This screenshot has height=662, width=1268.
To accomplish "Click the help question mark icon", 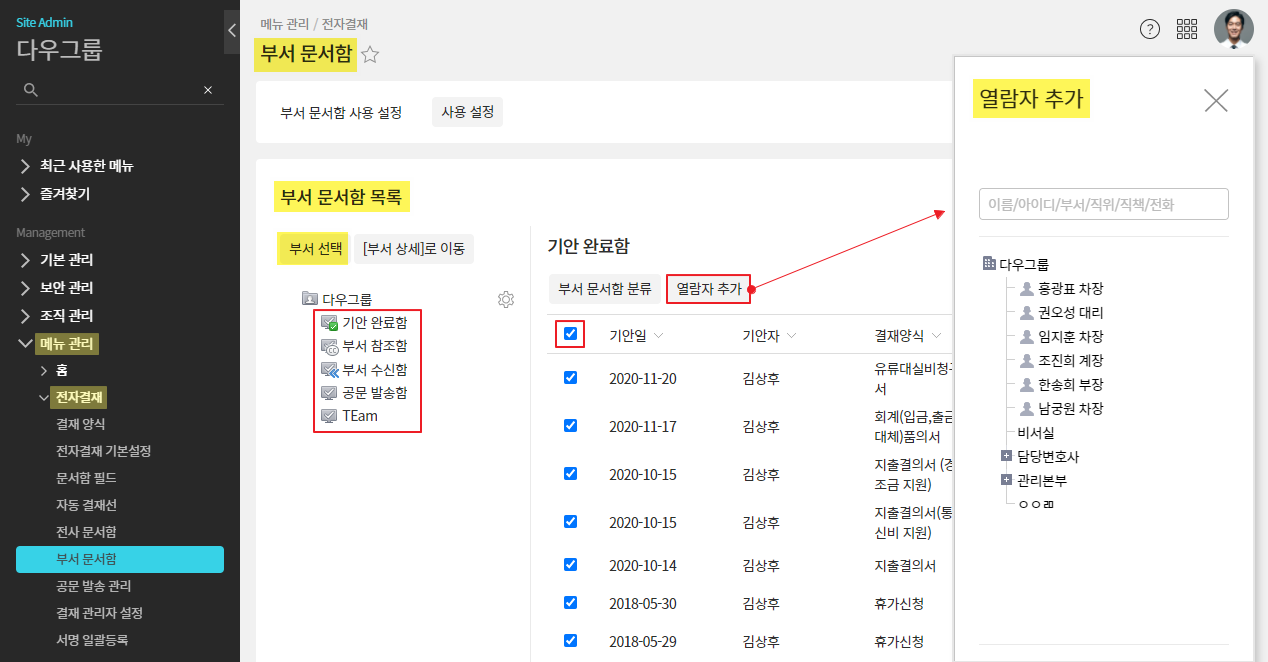I will click(x=1150, y=29).
